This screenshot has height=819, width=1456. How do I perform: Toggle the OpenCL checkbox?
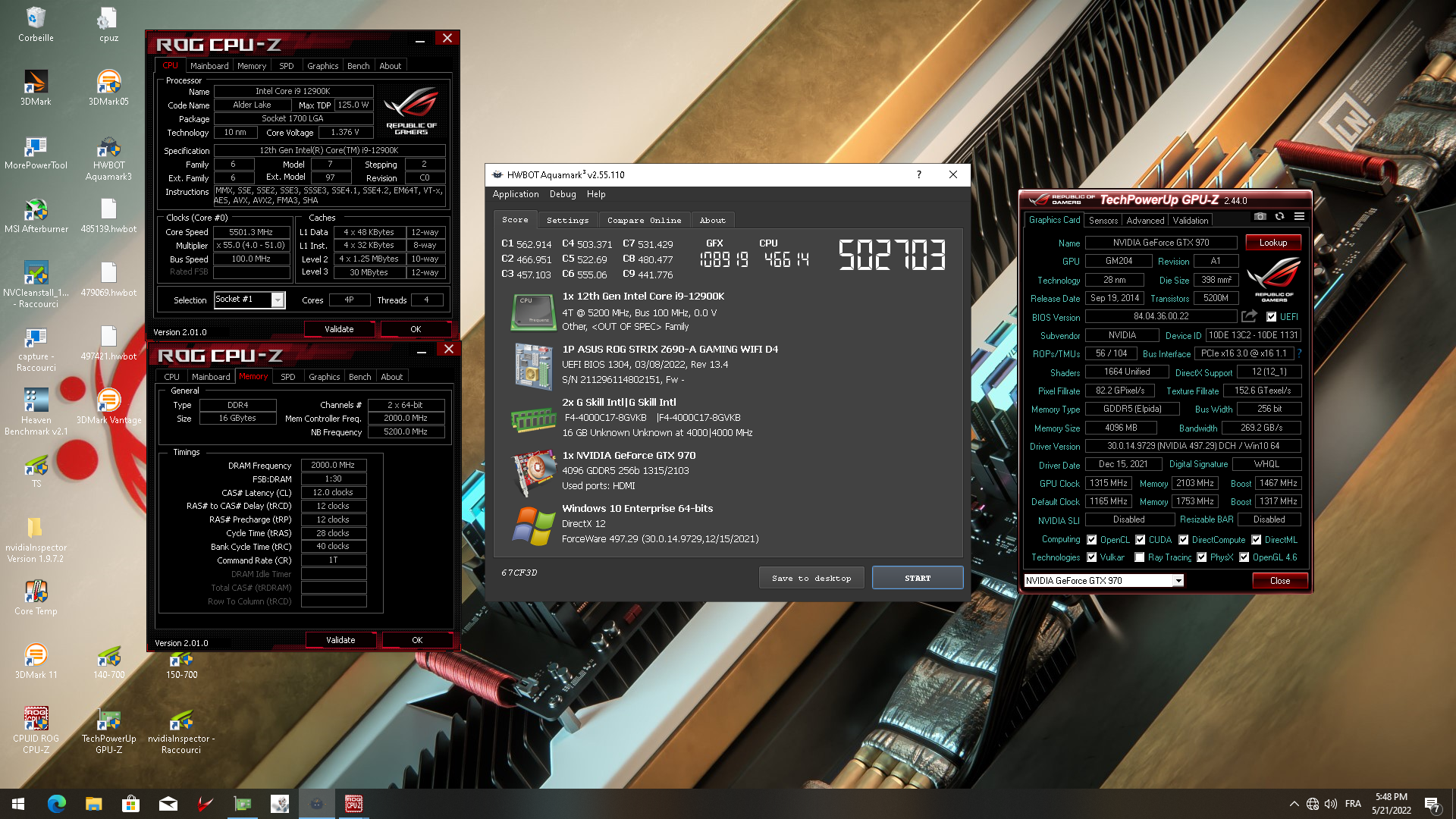[1091, 540]
